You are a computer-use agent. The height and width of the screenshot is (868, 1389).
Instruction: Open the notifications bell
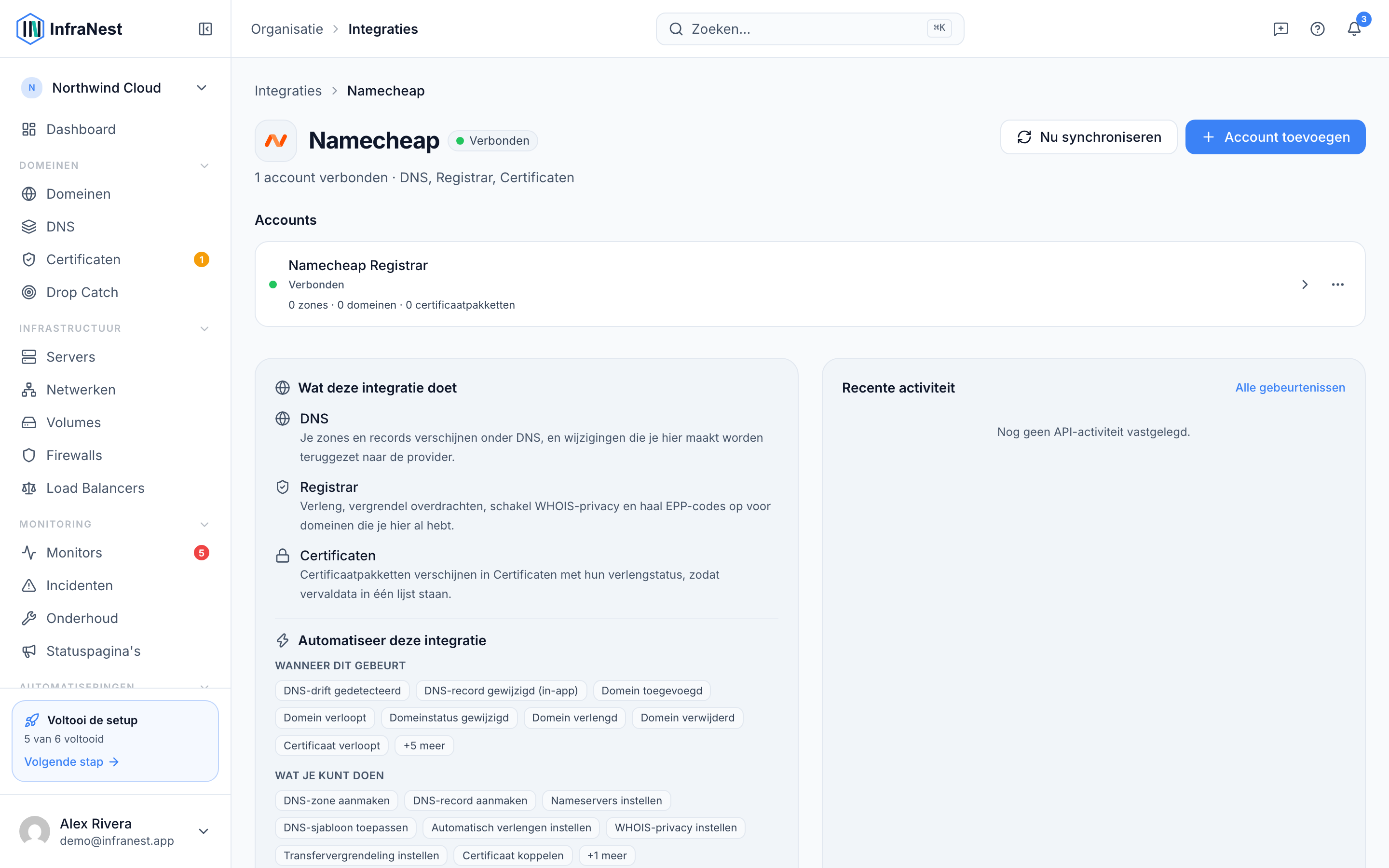tap(1354, 29)
